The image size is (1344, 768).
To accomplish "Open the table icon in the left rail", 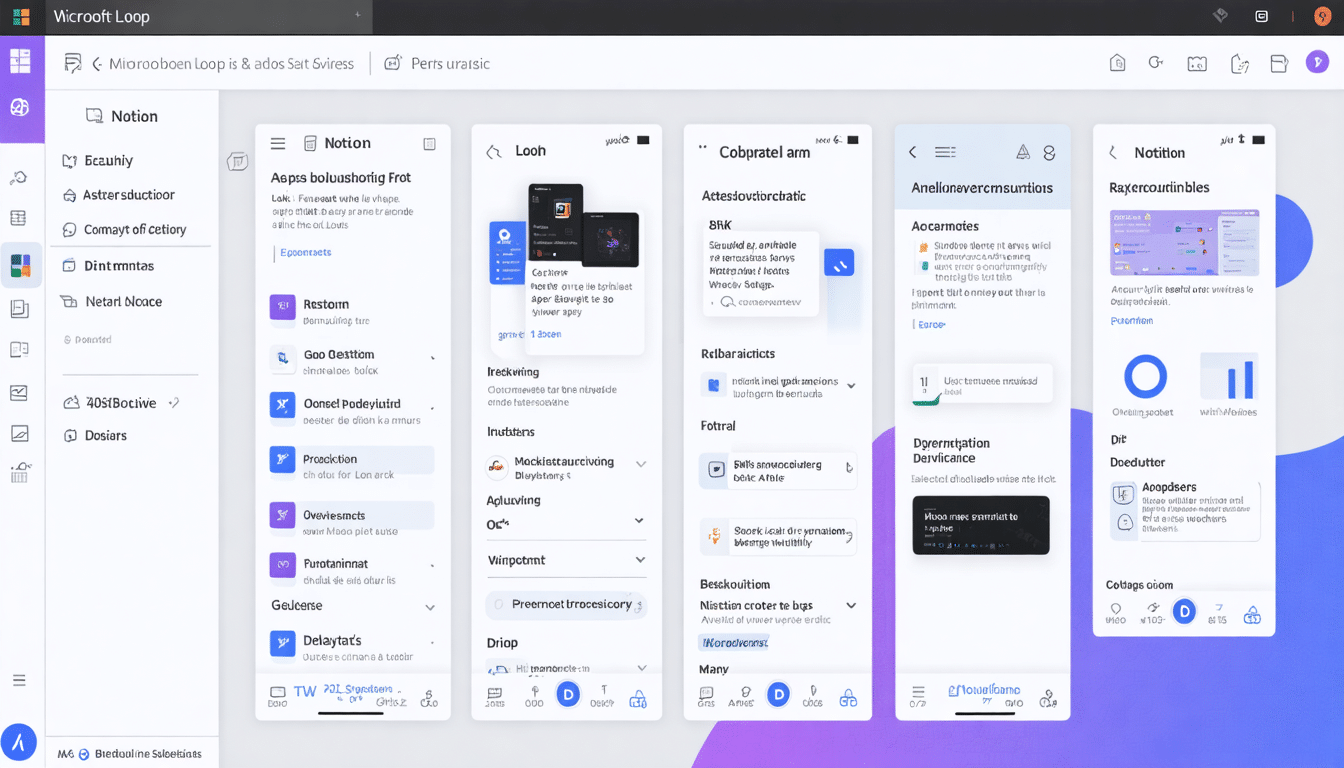I will [x=19, y=218].
